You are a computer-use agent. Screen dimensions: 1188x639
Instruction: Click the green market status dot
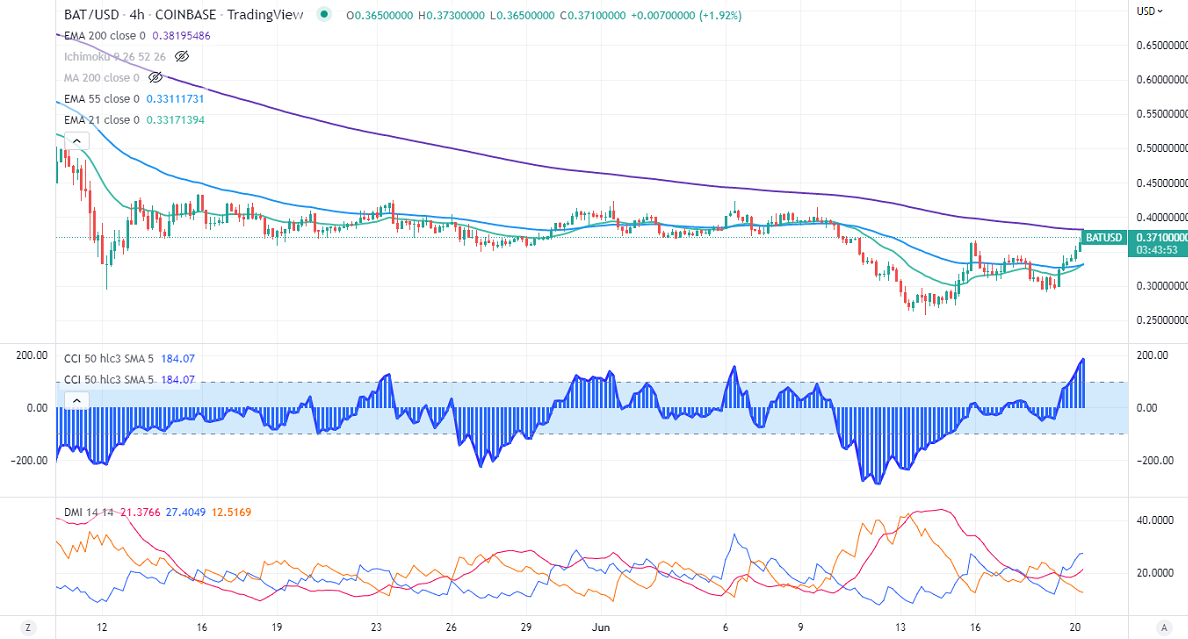point(324,14)
